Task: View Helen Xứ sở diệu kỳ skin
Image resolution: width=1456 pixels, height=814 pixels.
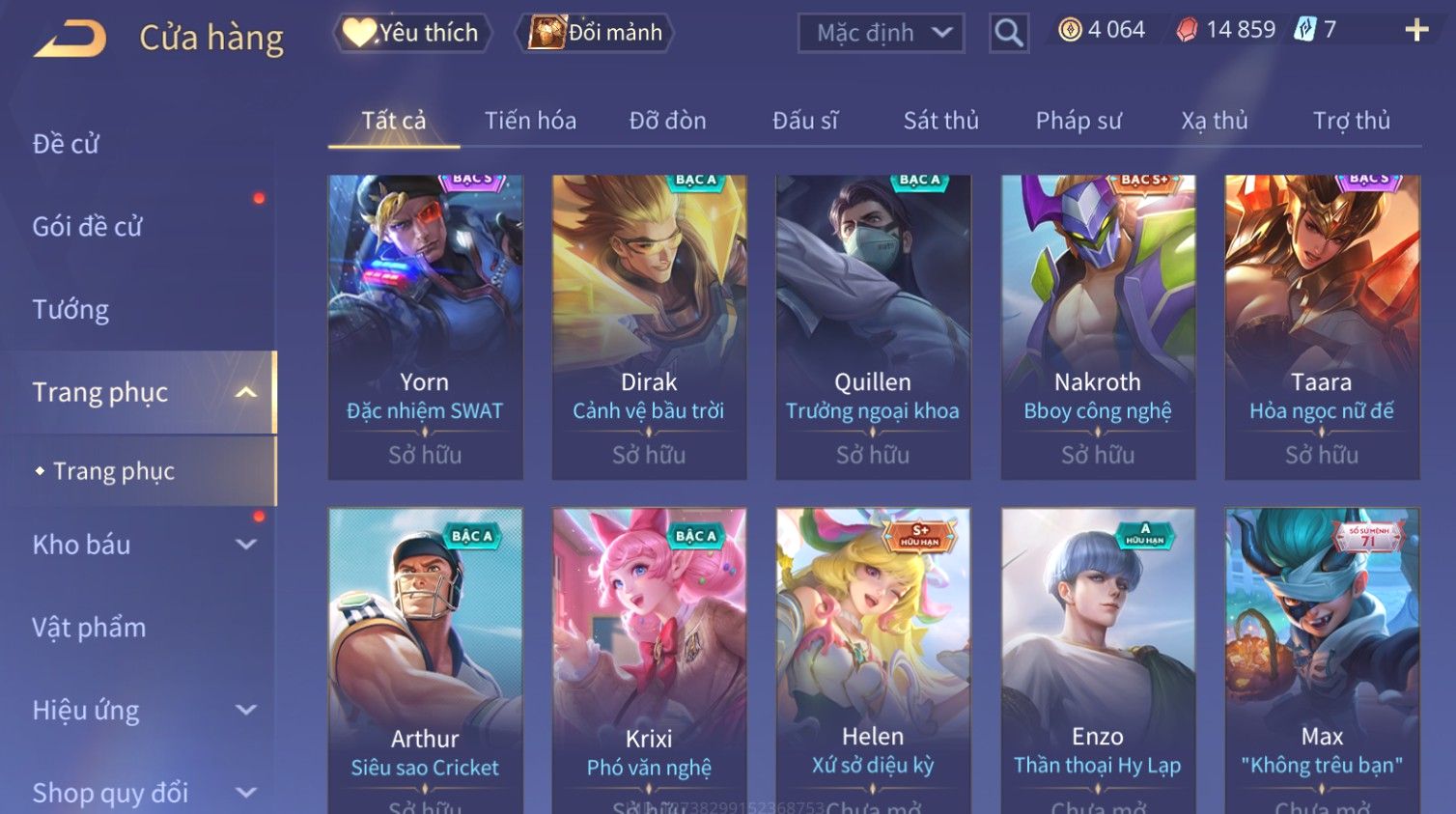Action: click(x=873, y=661)
